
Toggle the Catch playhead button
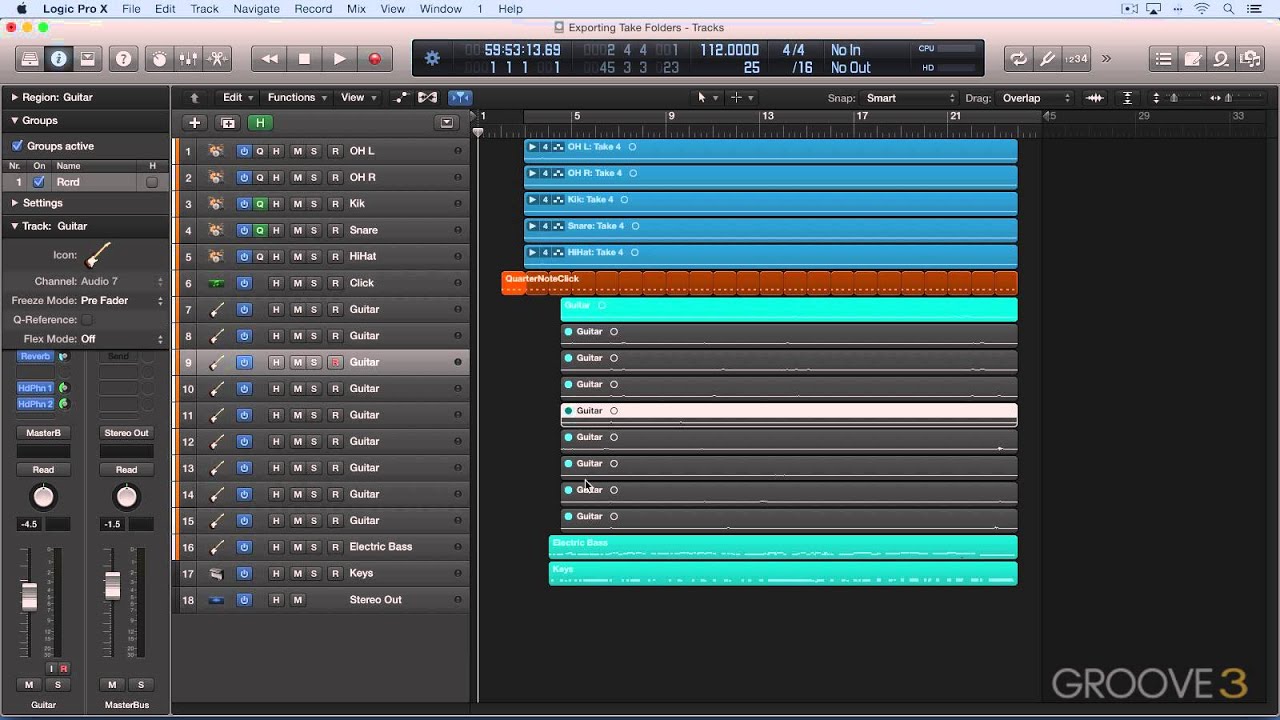point(460,97)
